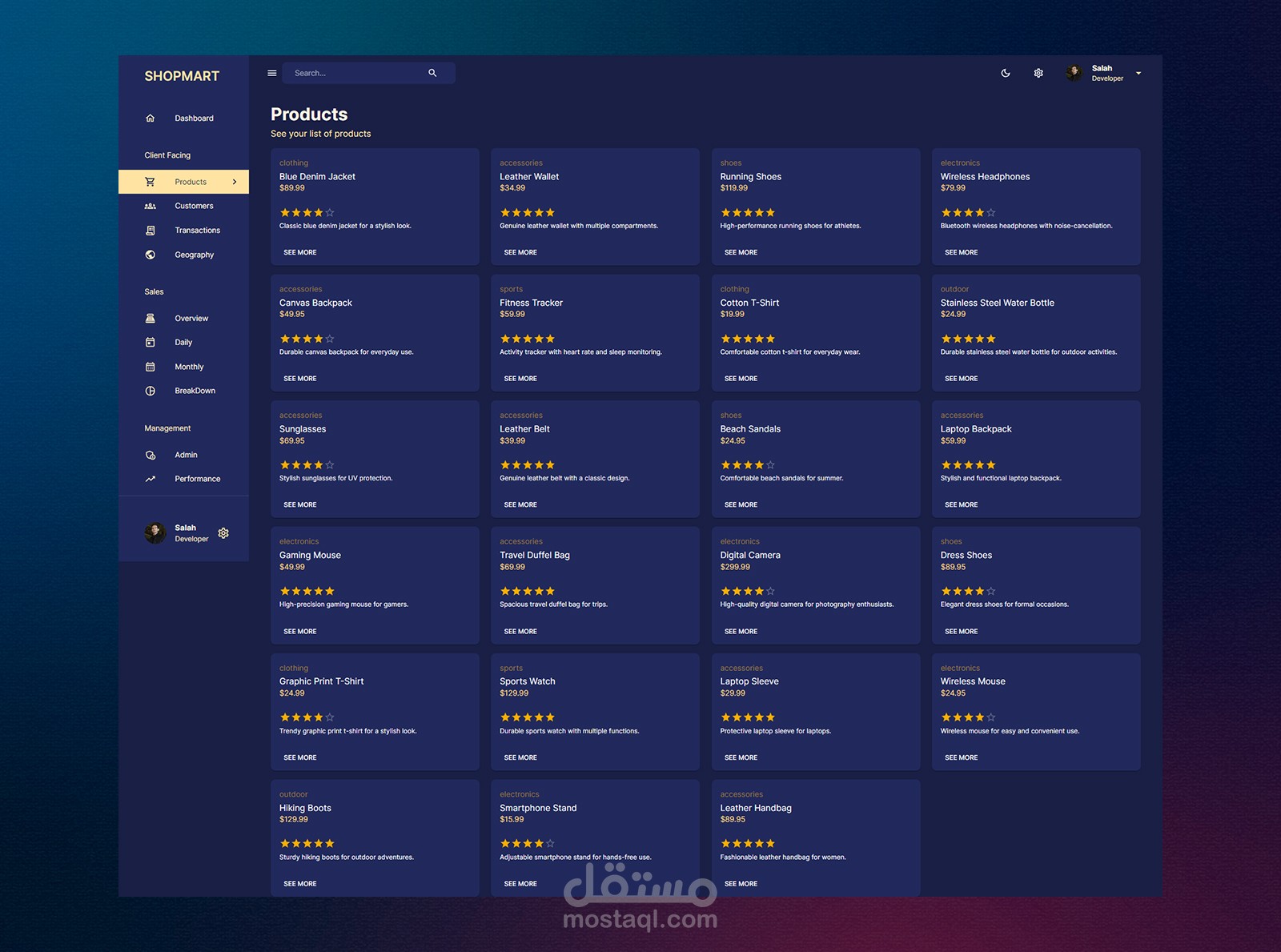
Task: Click the Dashboard home icon
Action: click(x=151, y=118)
